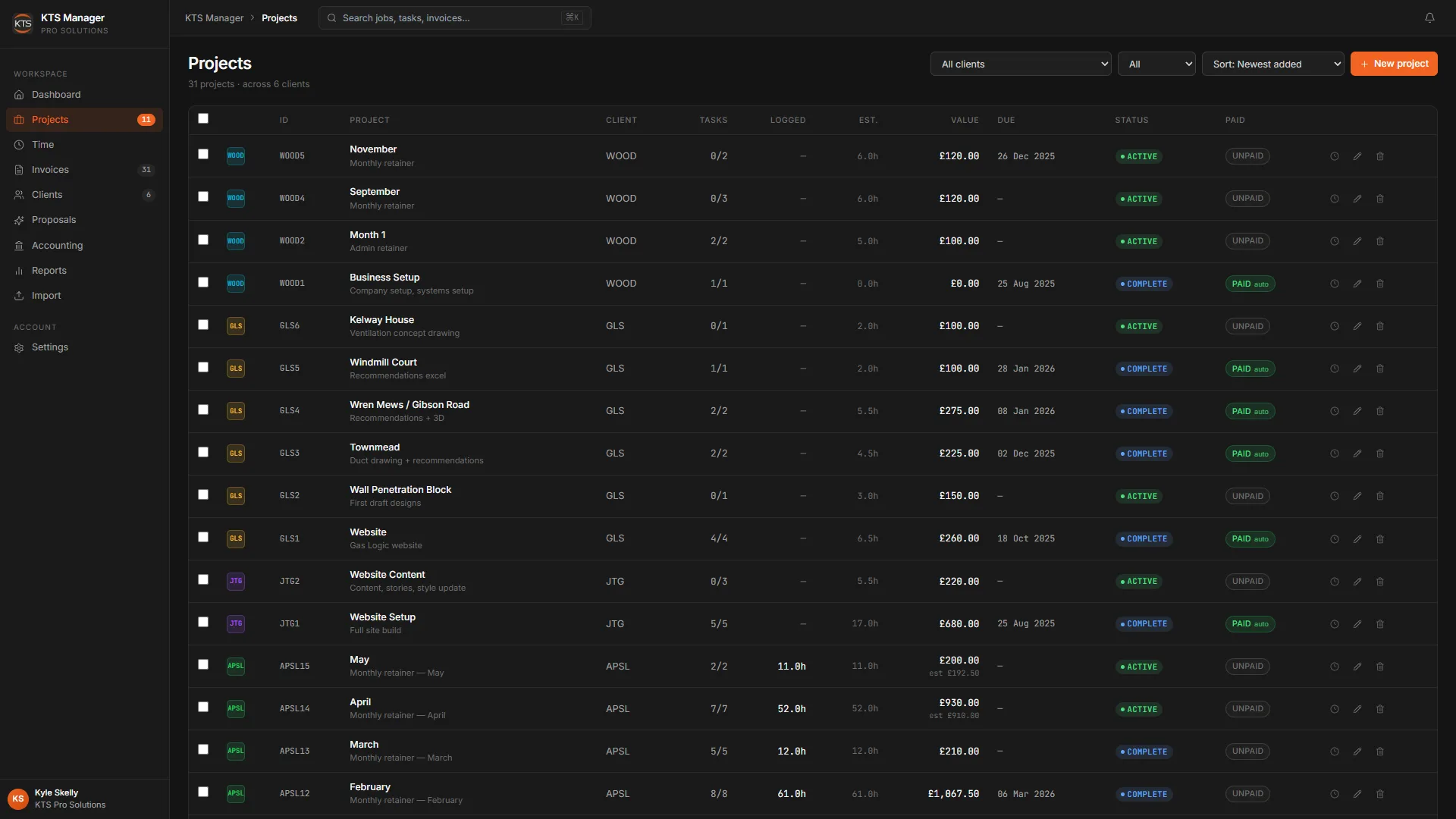This screenshot has width=1456, height=819.
Task: Check the box for November project
Action: 203,154
